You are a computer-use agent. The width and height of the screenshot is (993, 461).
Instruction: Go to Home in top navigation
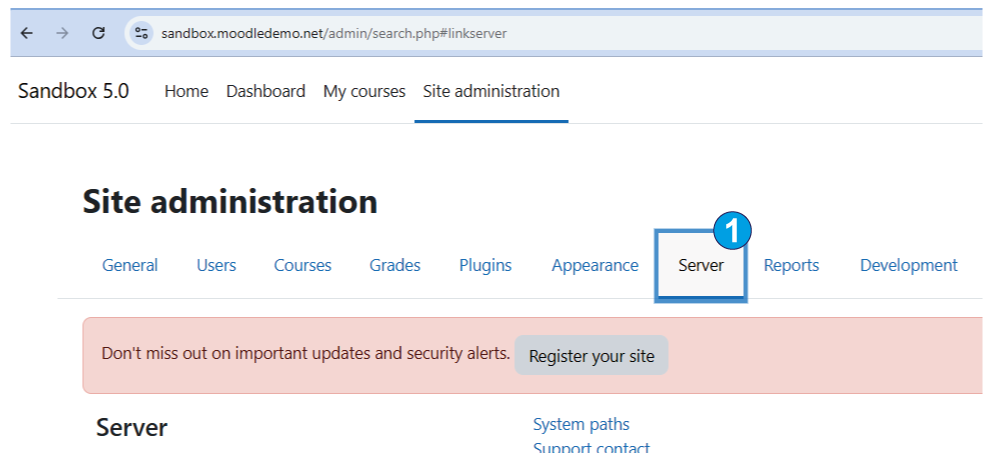(186, 91)
